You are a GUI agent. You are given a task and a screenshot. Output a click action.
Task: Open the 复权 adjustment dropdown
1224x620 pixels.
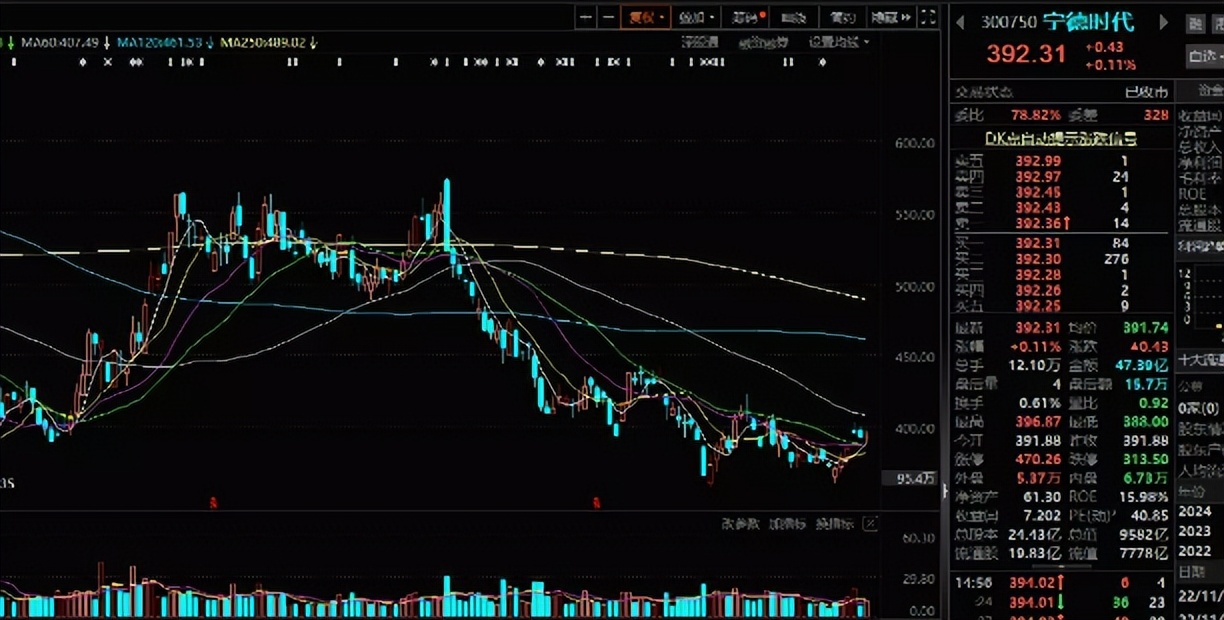pos(646,17)
